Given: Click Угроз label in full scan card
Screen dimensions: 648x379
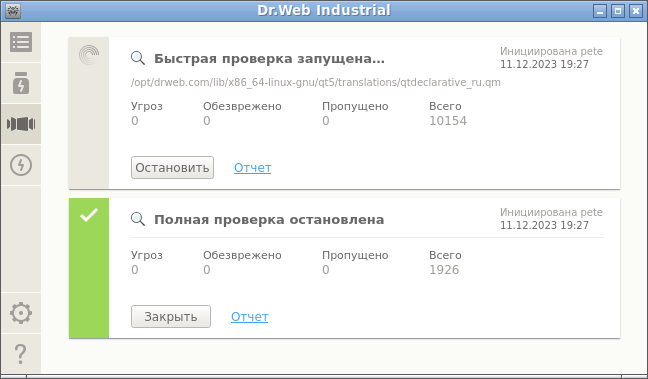Looking at the screenshot, I should (x=147, y=255).
